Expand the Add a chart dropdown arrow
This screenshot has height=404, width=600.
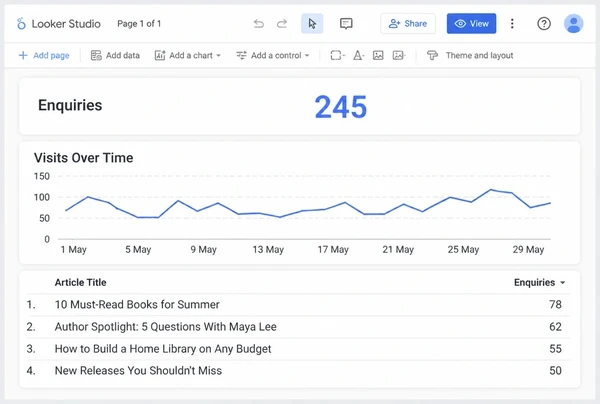click(x=218, y=55)
